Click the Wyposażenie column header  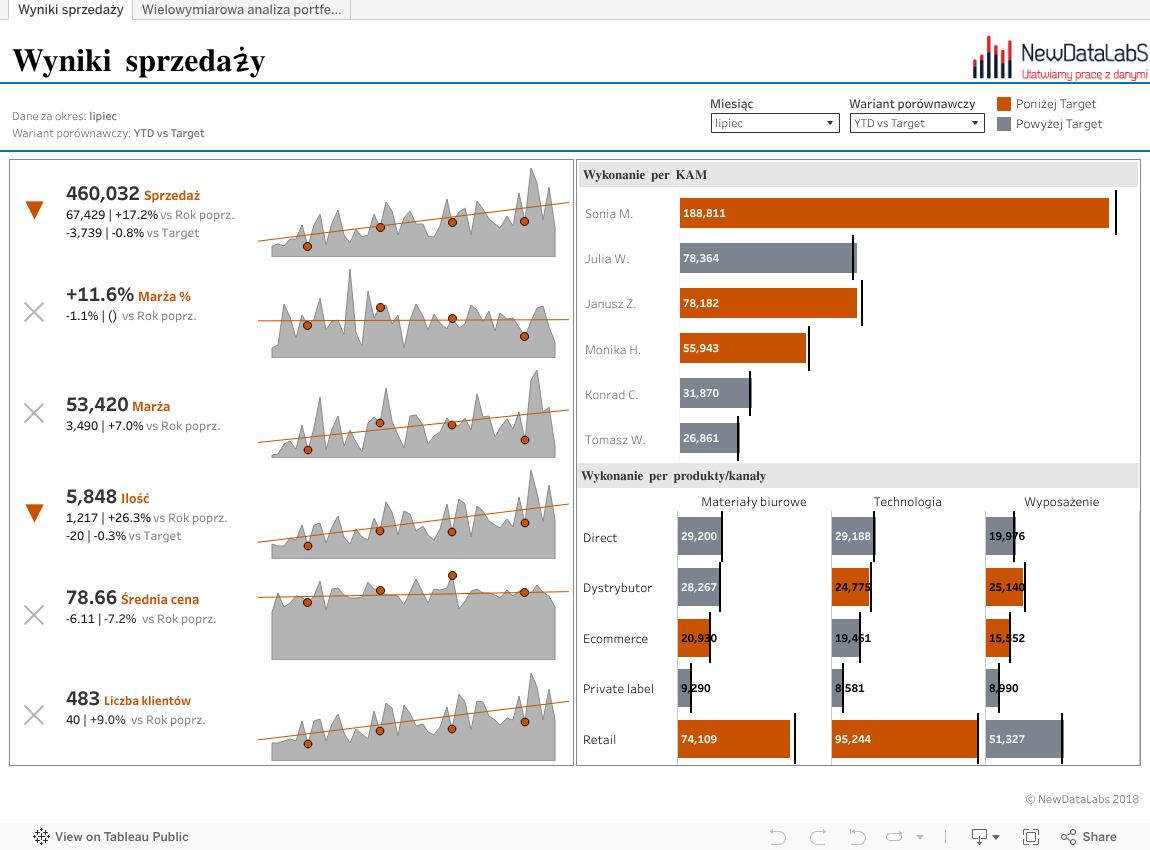(x=1061, y=502)
